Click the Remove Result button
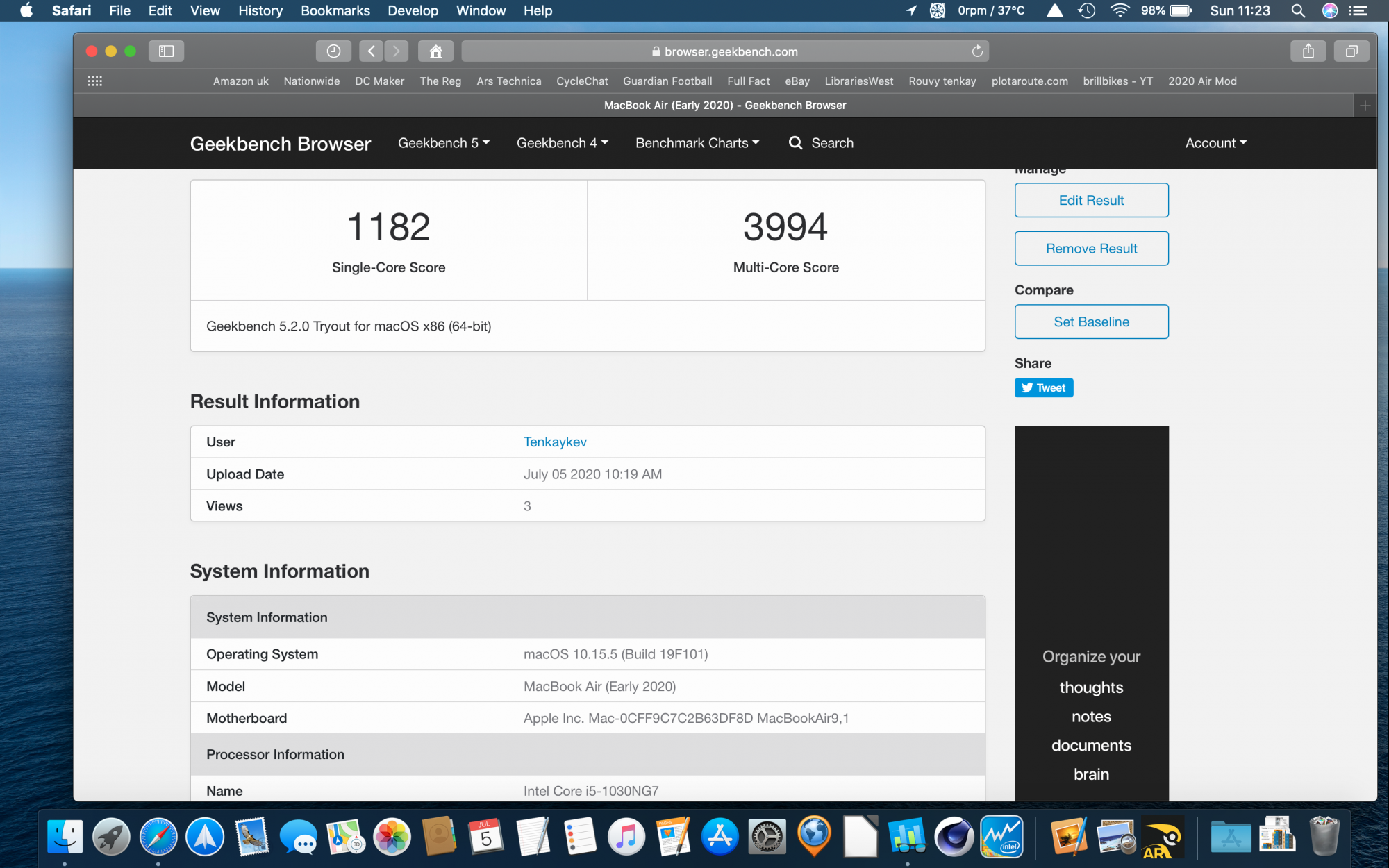 (1092, 249)
